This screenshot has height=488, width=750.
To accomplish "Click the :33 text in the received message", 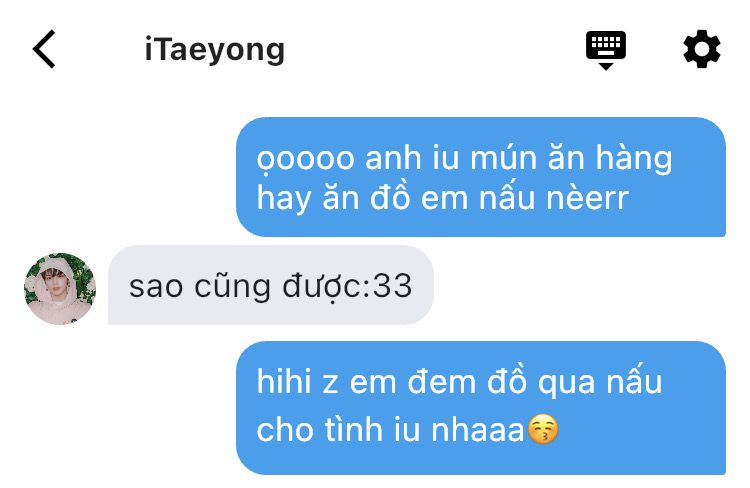I will click(391, 286).
